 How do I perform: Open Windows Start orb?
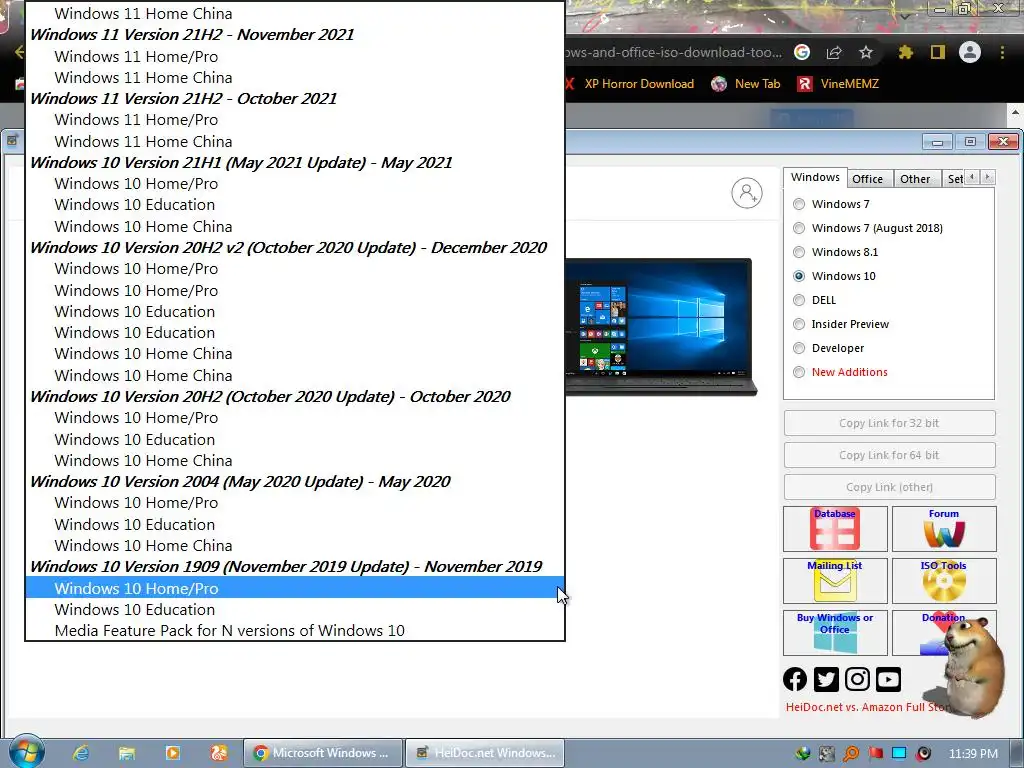[x=27, y=751]
